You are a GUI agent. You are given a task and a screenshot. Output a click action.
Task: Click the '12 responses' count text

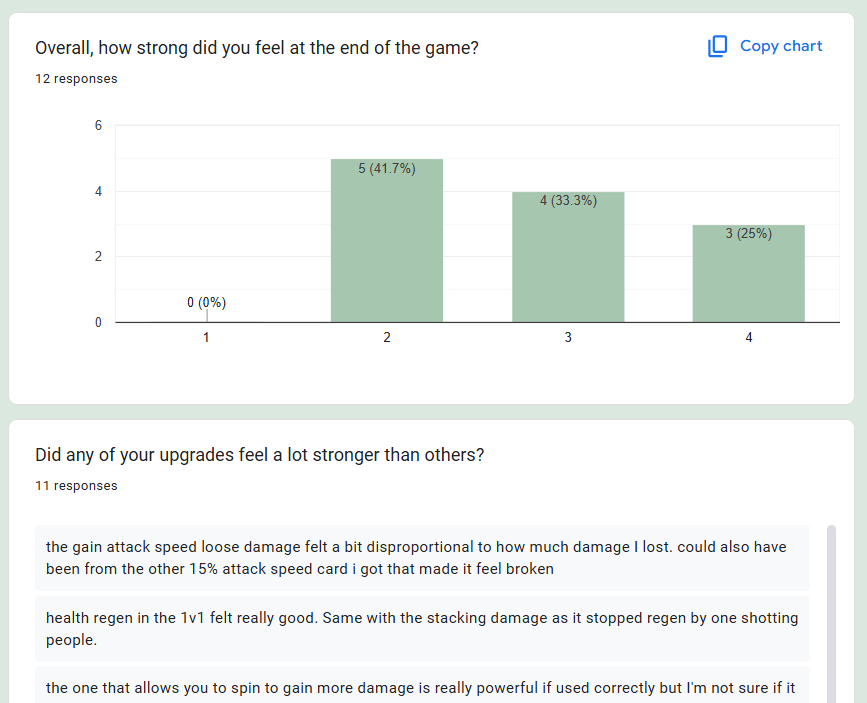[76, 79]
